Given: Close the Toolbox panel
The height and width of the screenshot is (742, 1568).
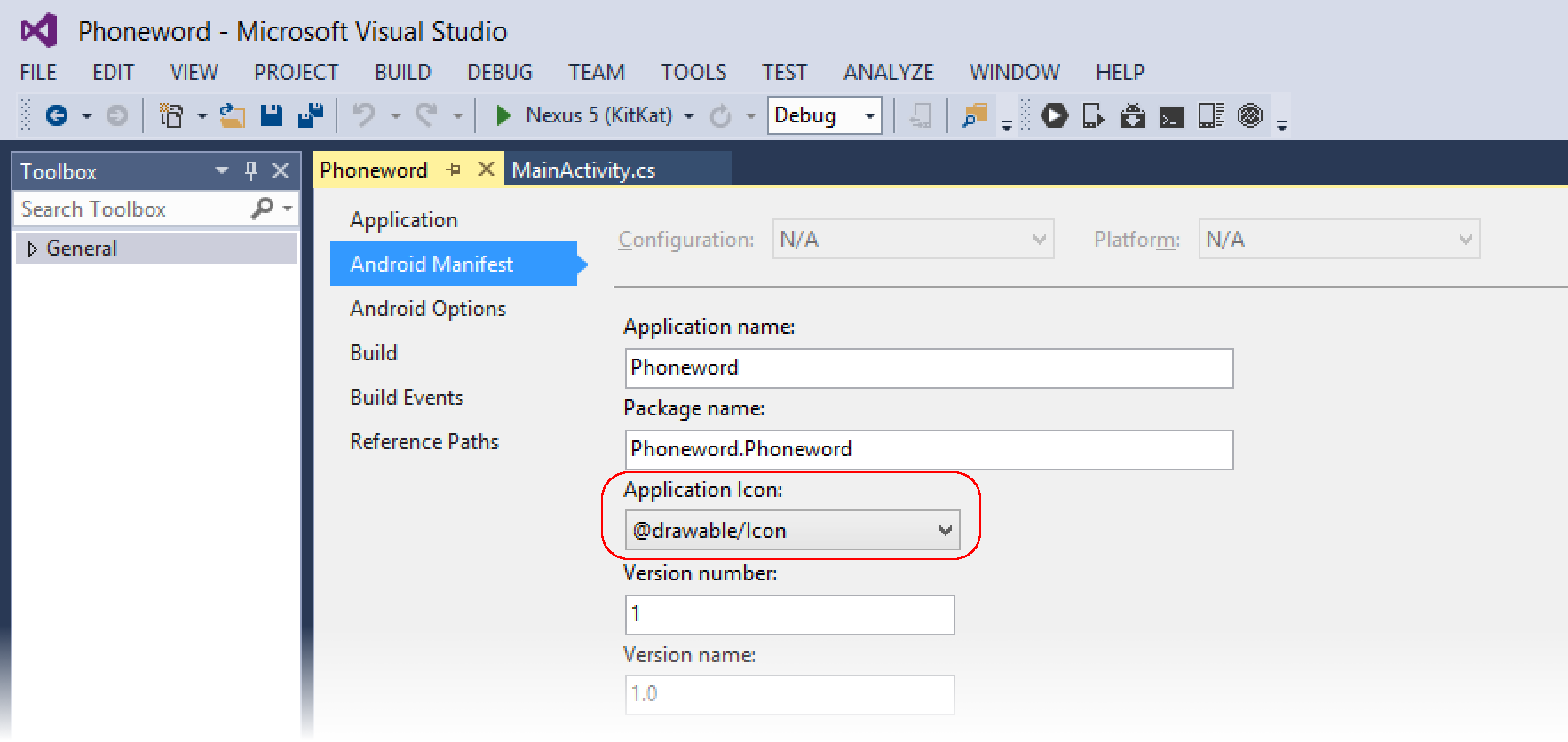Looking at the screenshot, I should click(x=281, y=170).
